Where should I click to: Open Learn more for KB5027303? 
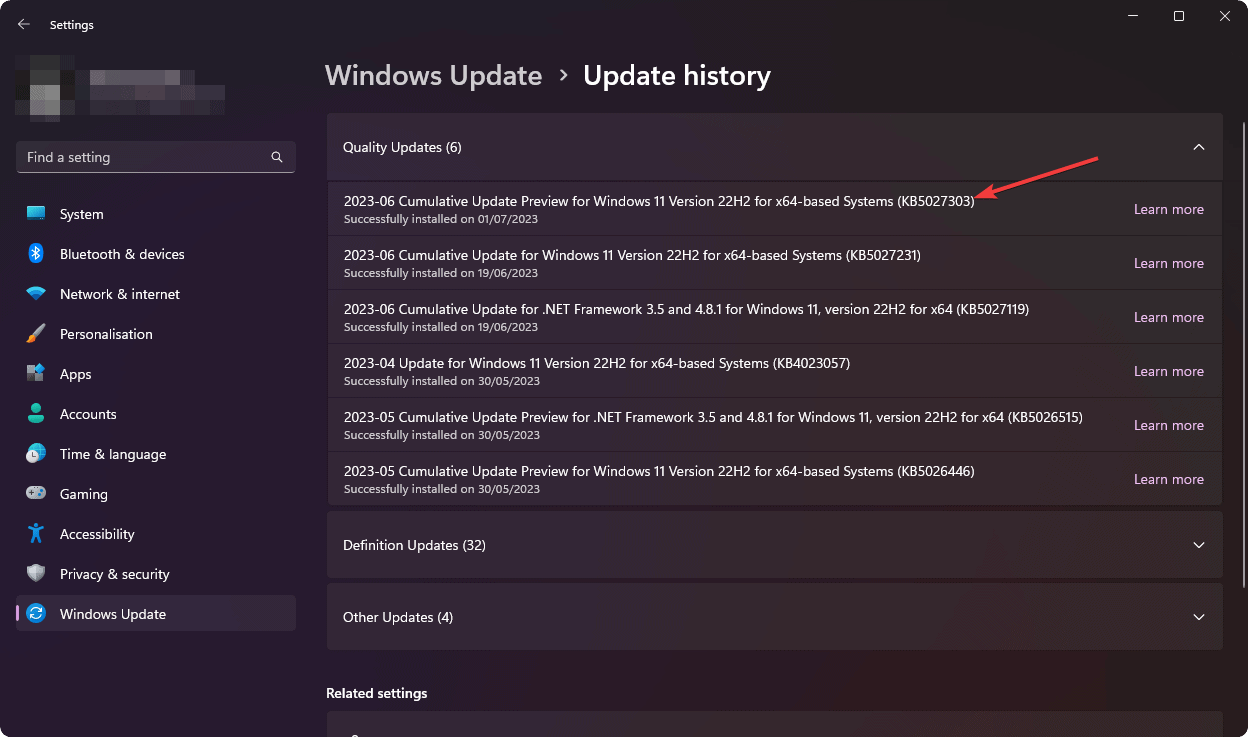click(1168, 208)
